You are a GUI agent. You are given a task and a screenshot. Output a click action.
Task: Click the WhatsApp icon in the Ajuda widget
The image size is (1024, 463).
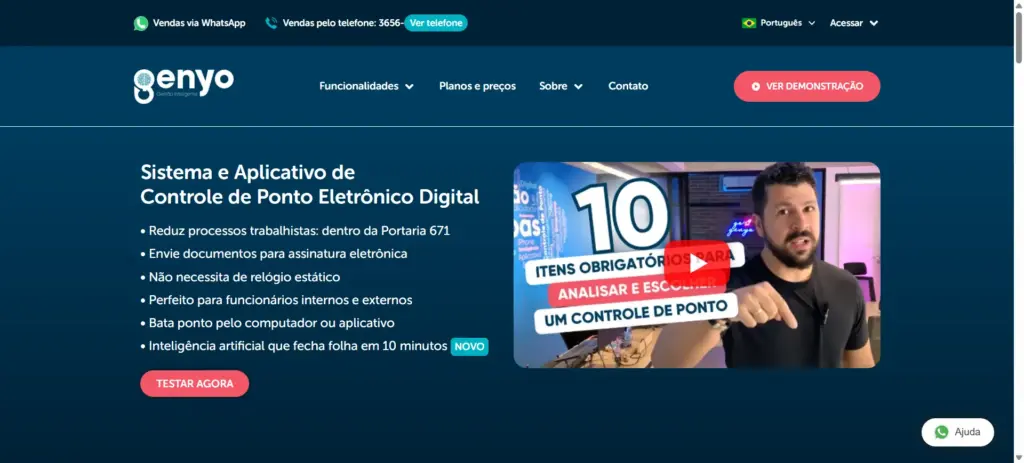[941, 432]
